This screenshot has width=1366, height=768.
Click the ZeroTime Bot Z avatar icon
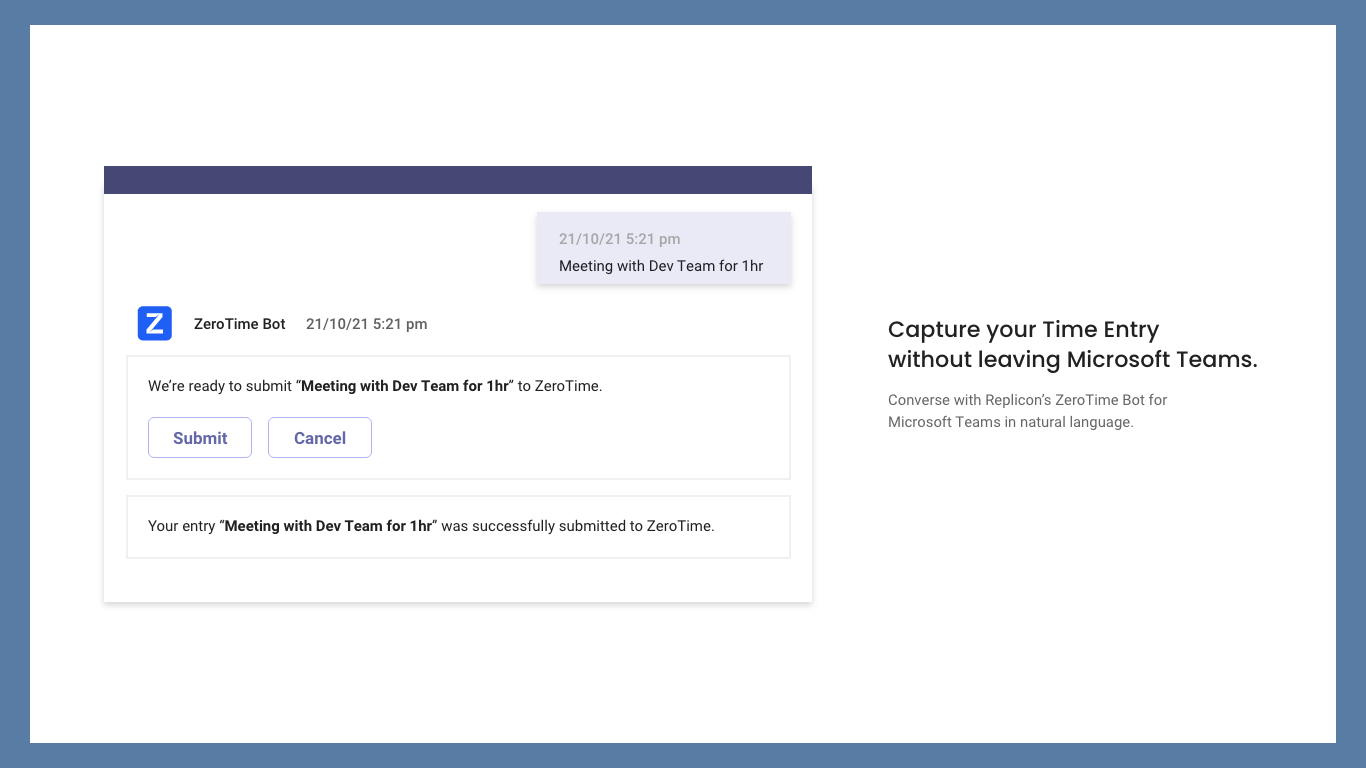coord(155,324)
